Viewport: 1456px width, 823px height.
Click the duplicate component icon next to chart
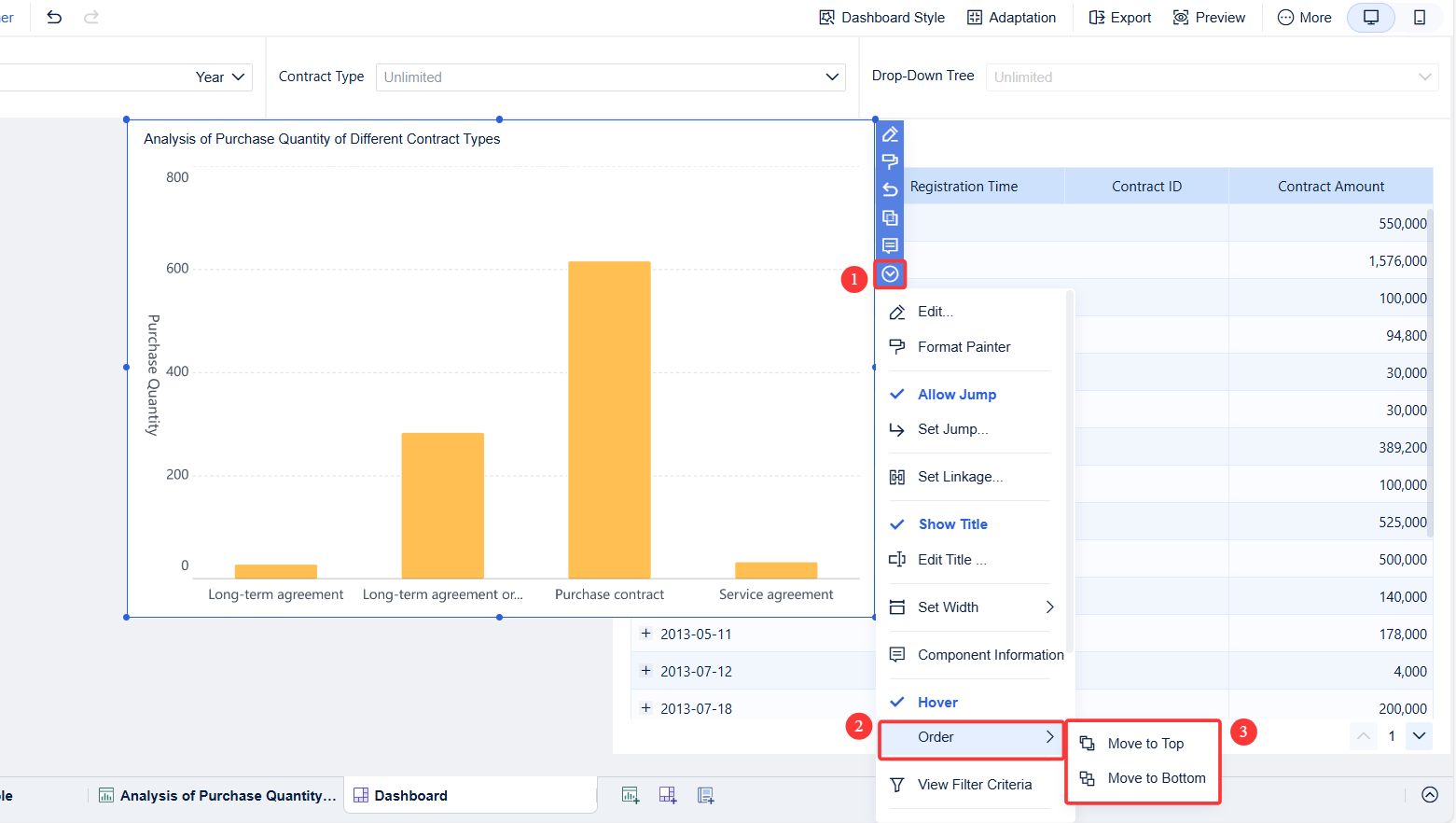click(890, 217)
